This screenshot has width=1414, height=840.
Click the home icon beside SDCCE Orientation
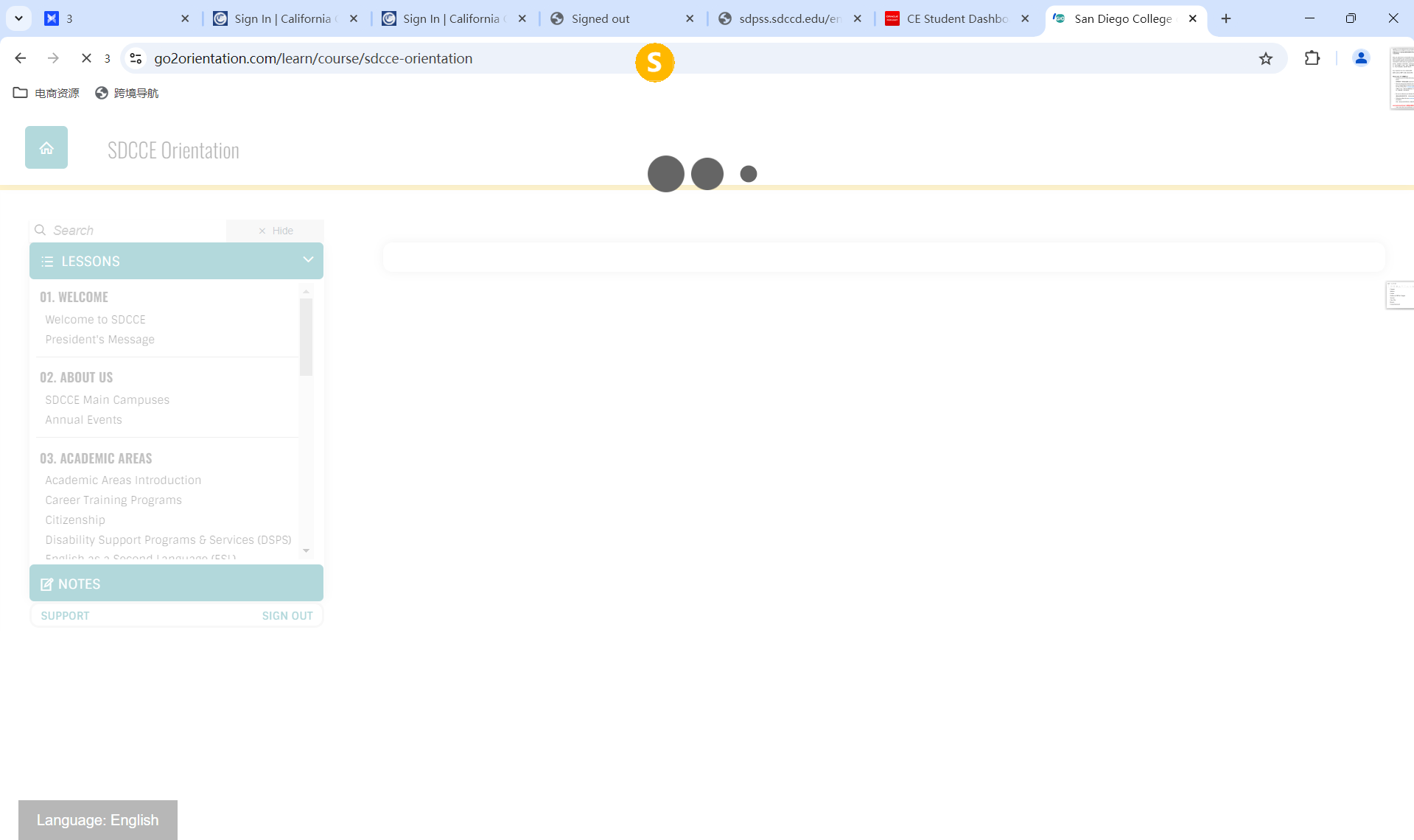(x=46, y=148)
